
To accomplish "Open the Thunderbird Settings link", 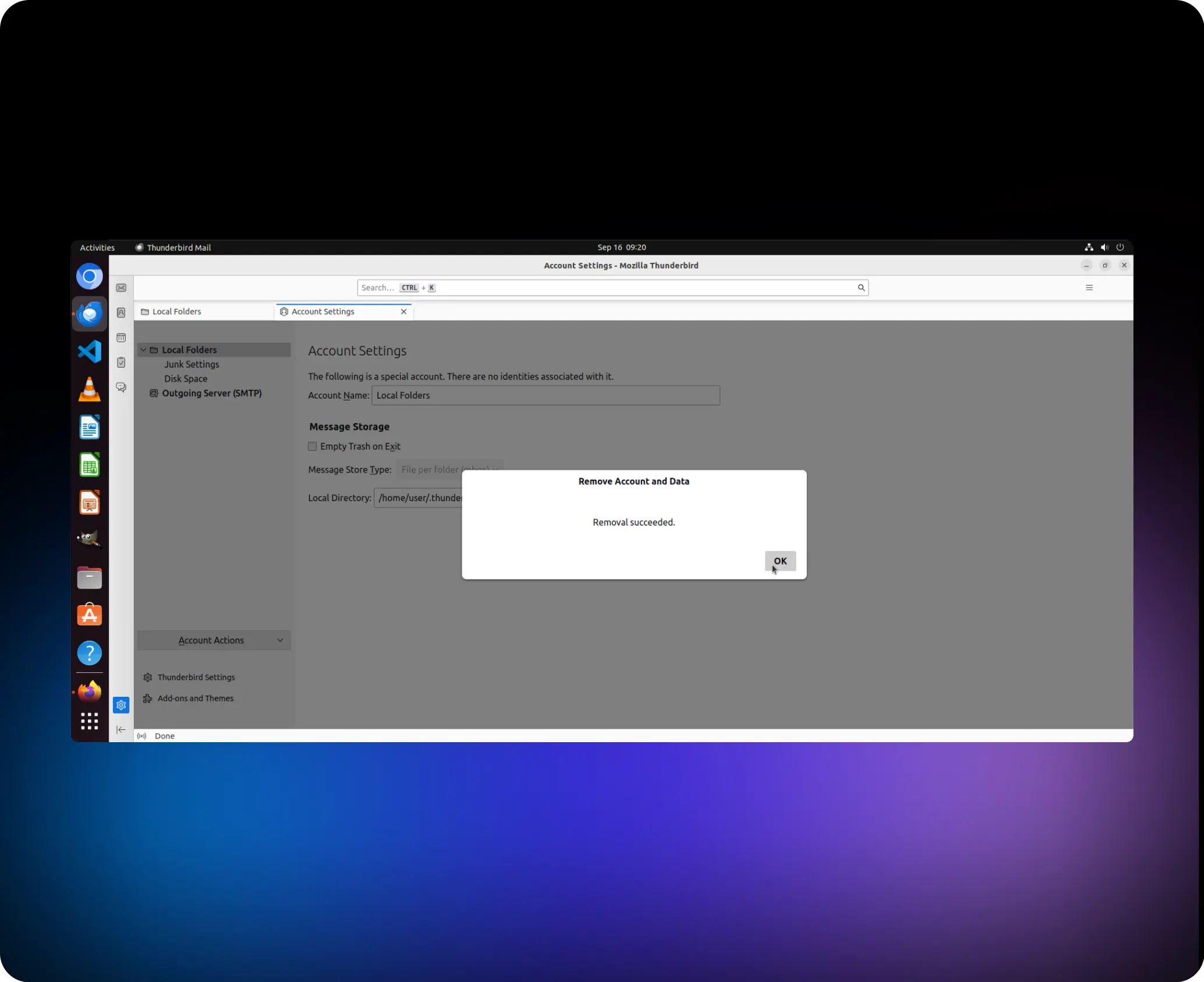I will tap(196, 678).
